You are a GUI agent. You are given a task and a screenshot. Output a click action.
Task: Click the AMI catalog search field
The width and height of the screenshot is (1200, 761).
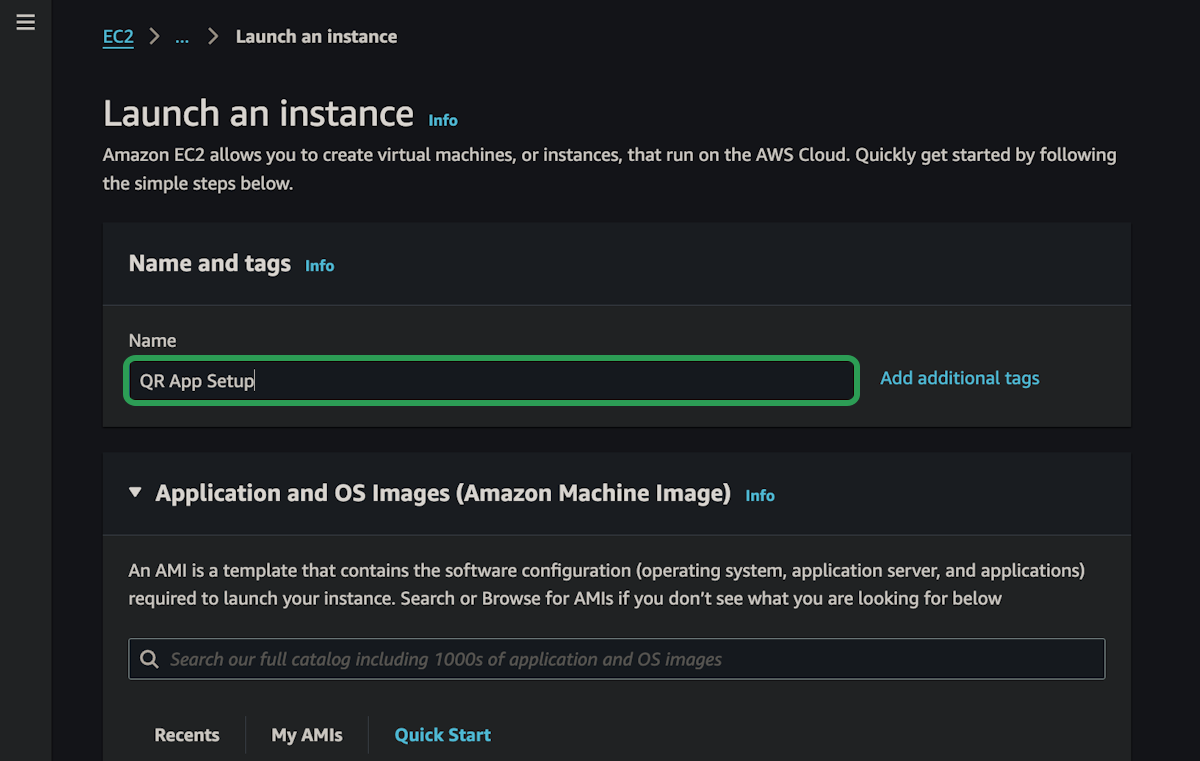click(617, 659)
